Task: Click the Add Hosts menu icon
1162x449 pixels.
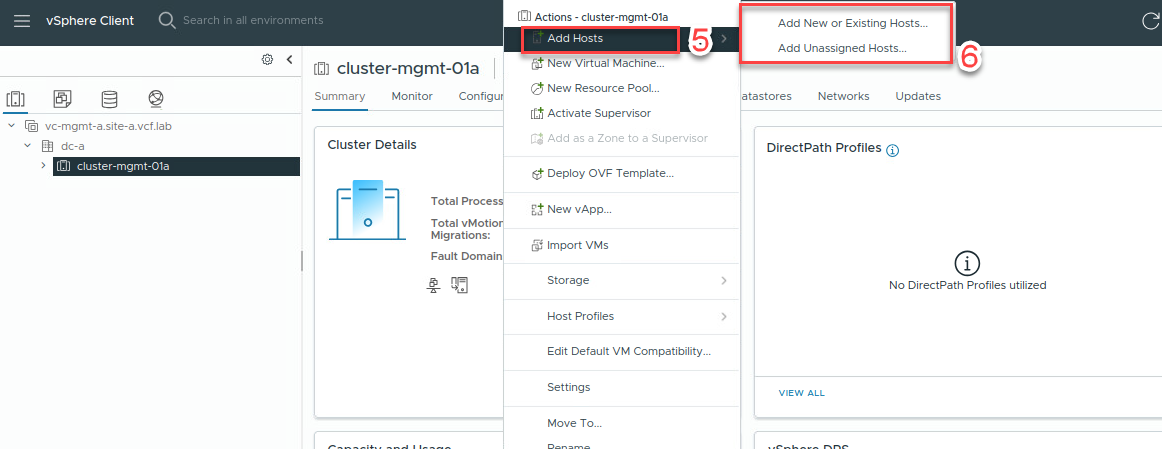Action: (x=538, y=38)
